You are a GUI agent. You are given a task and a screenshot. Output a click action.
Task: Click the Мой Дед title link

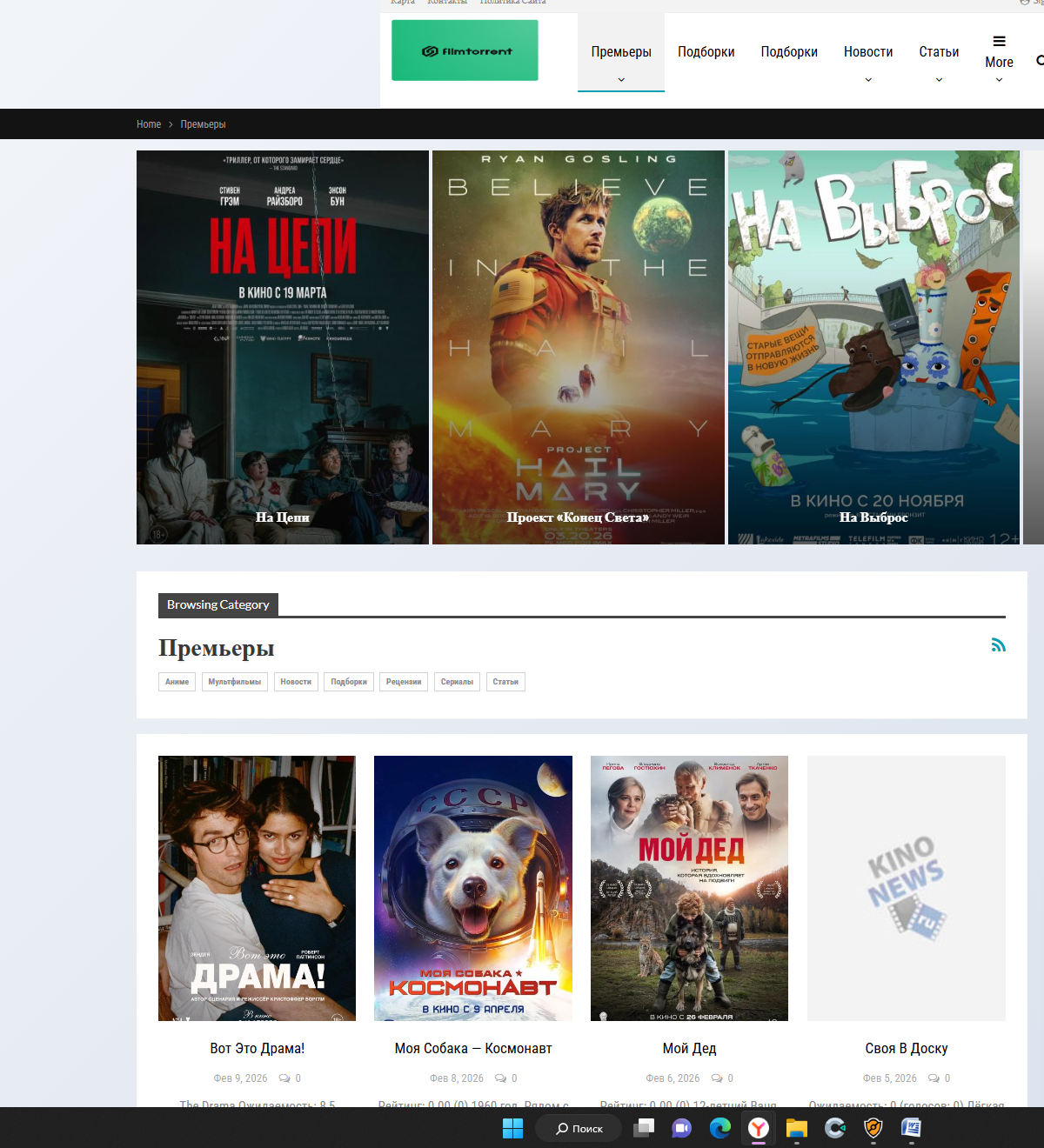(x=690, y=1049)
